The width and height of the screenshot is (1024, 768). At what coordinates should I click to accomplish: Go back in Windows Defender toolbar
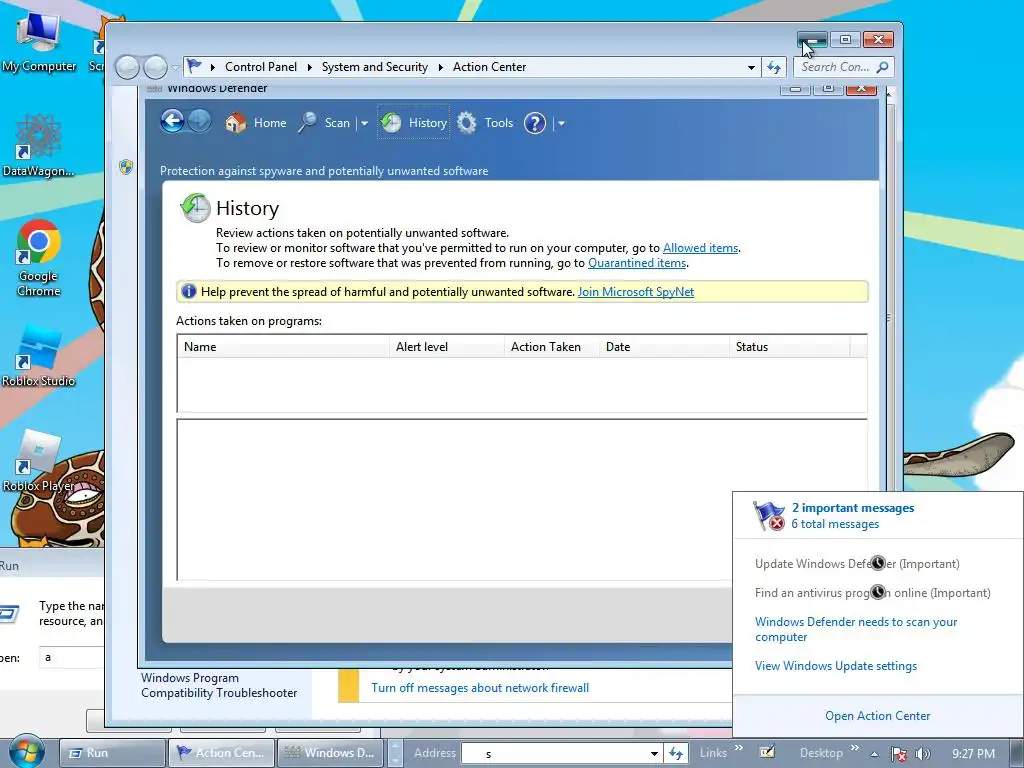(x=172, y=121)
